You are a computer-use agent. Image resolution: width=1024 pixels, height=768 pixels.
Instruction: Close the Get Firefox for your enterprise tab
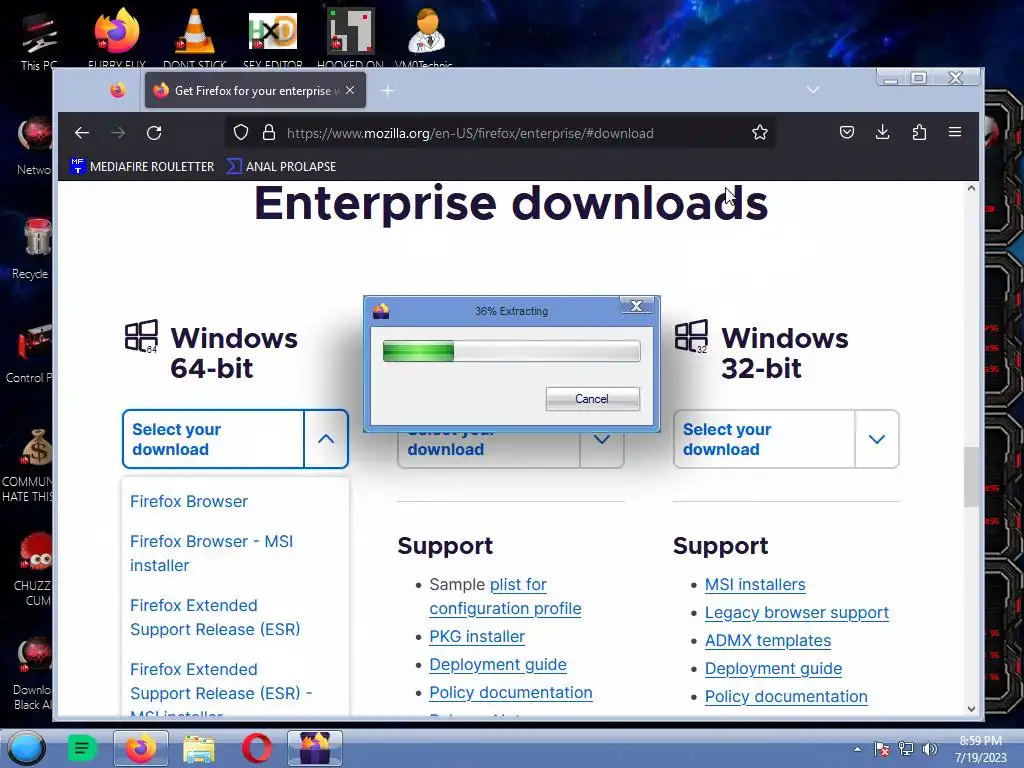351,90
